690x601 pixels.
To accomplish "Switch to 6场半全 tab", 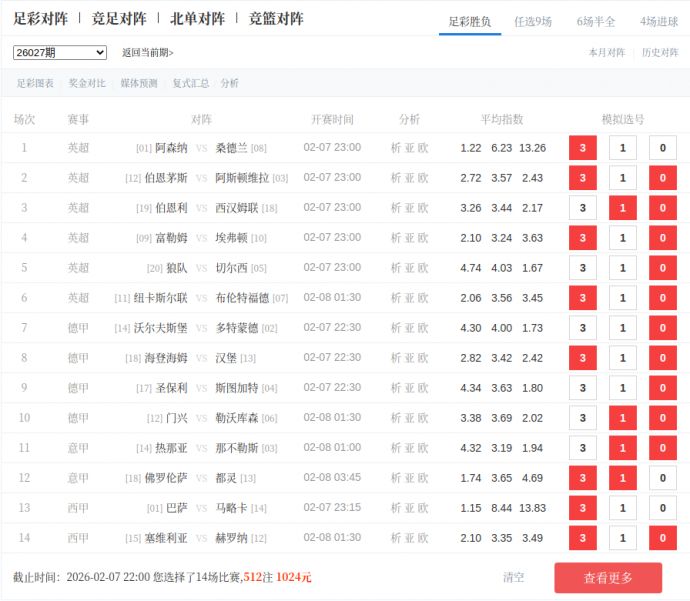I will coord(596,21).
